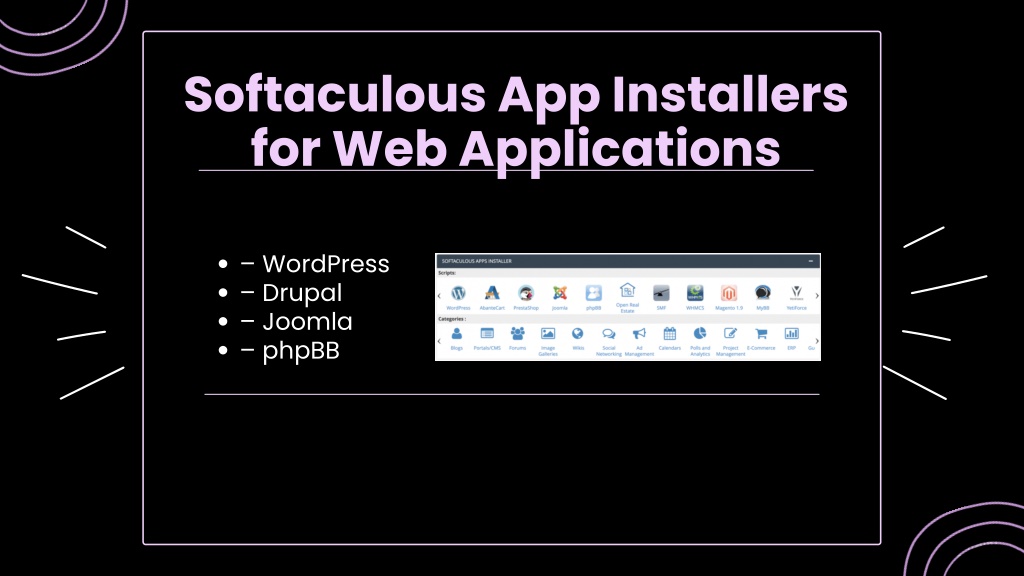This screenshot has width=1024, height=576.
Task: Click the '– Drupal' bullet on the slide
Action: pyautogui.click(x=291, y=293)
